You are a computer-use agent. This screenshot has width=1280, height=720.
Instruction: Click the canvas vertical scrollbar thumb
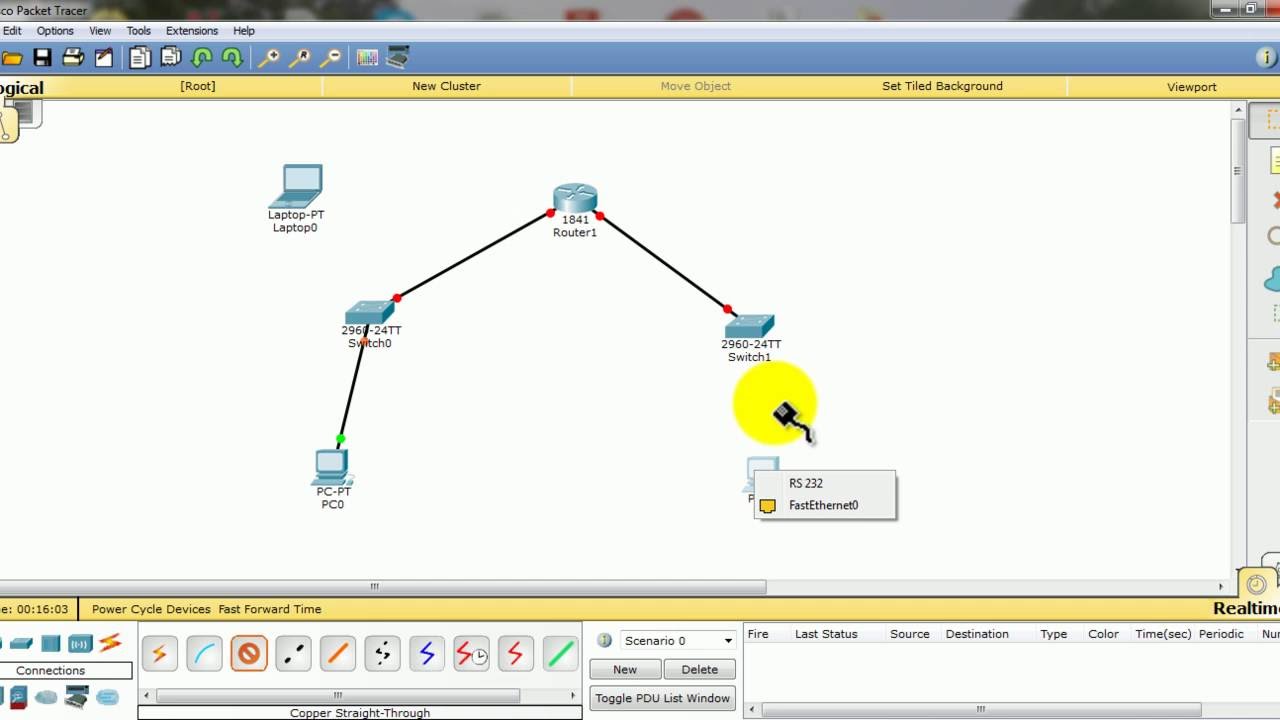tap(1237, 170)
